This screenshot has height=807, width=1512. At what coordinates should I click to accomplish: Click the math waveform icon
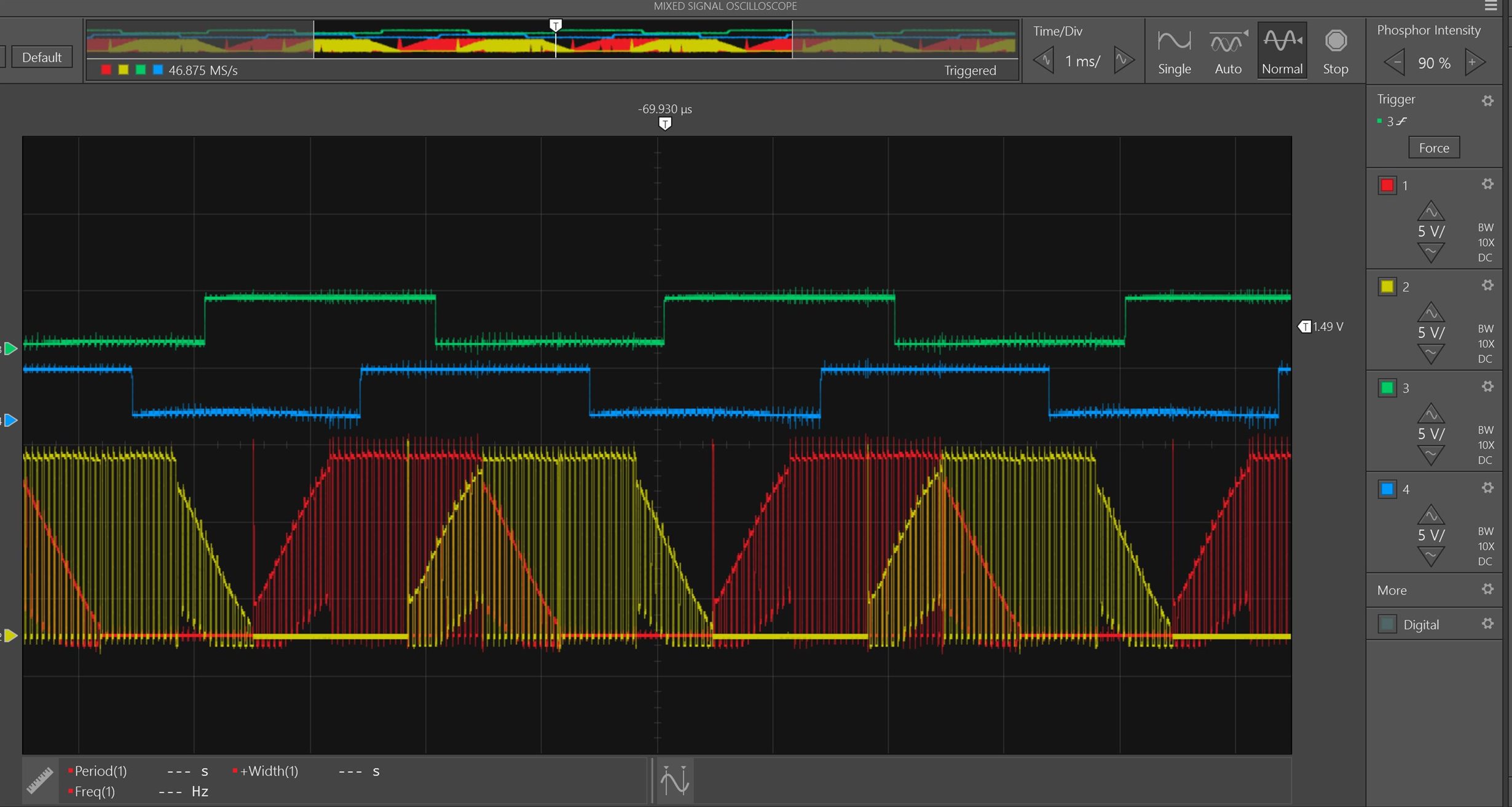click(675, 781)
